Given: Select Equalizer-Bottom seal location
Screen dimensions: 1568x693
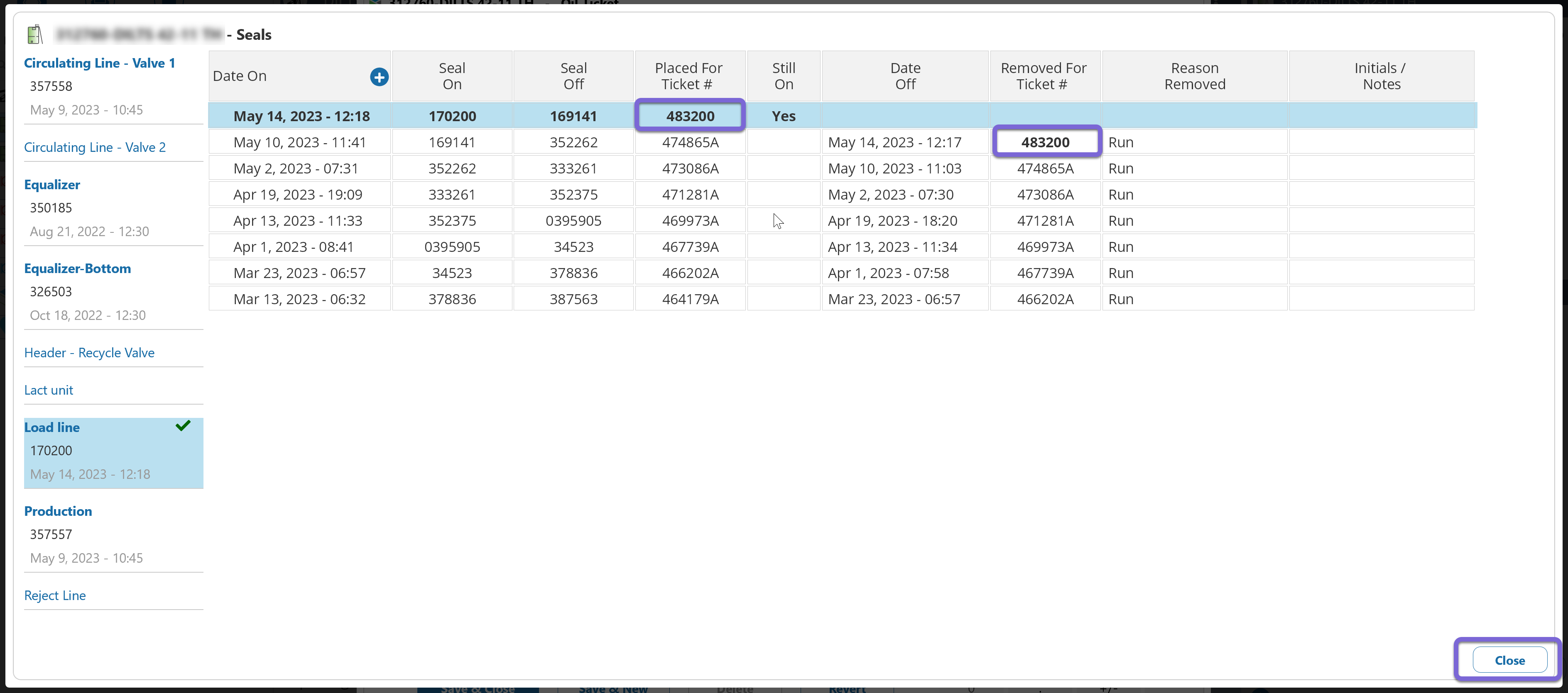Looking at the screenshot, I should pyautogui.click(x=77, y=268).
